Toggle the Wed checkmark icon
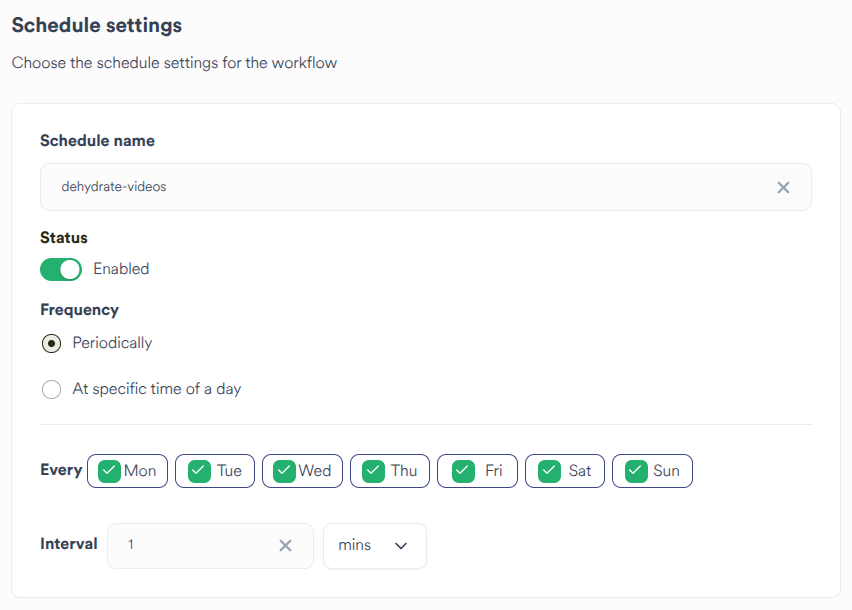 [281, 470]
